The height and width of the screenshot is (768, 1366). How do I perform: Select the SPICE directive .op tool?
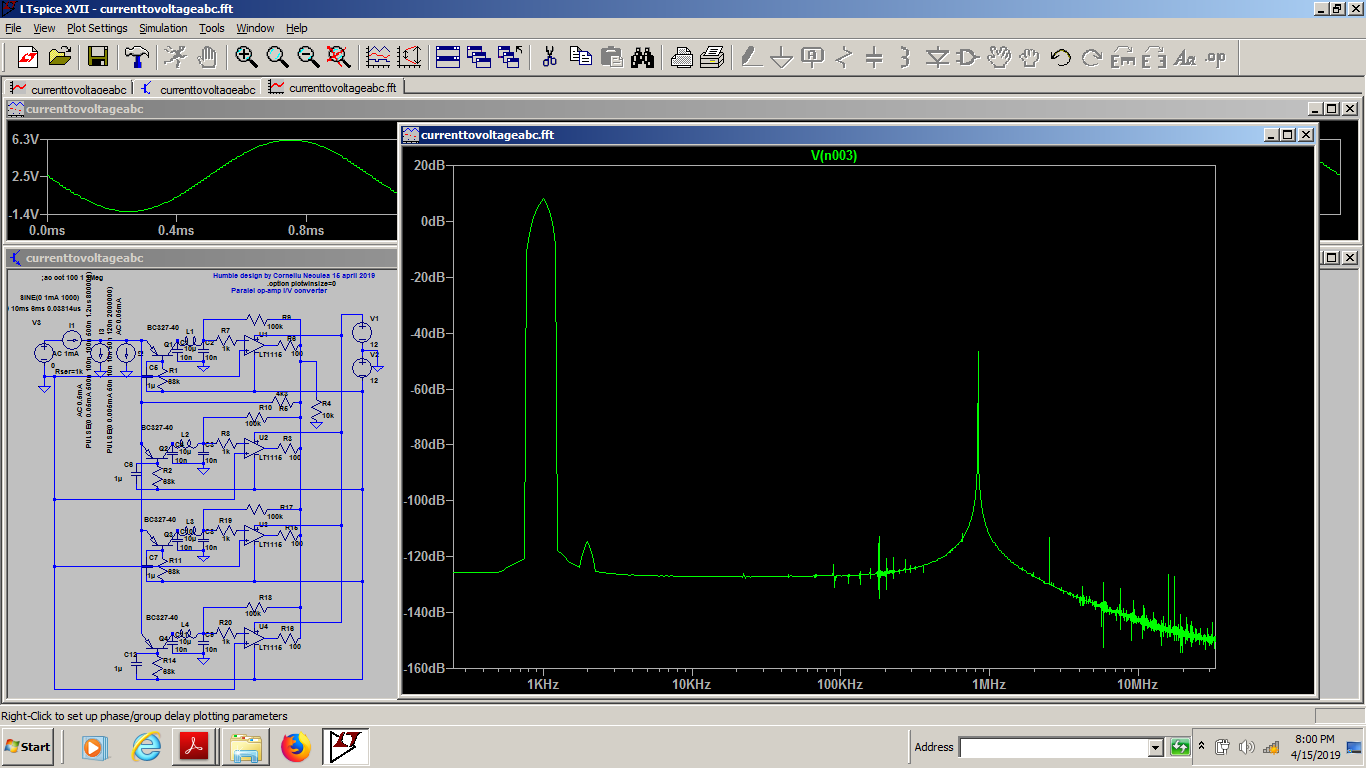[x=1216, y=57]
